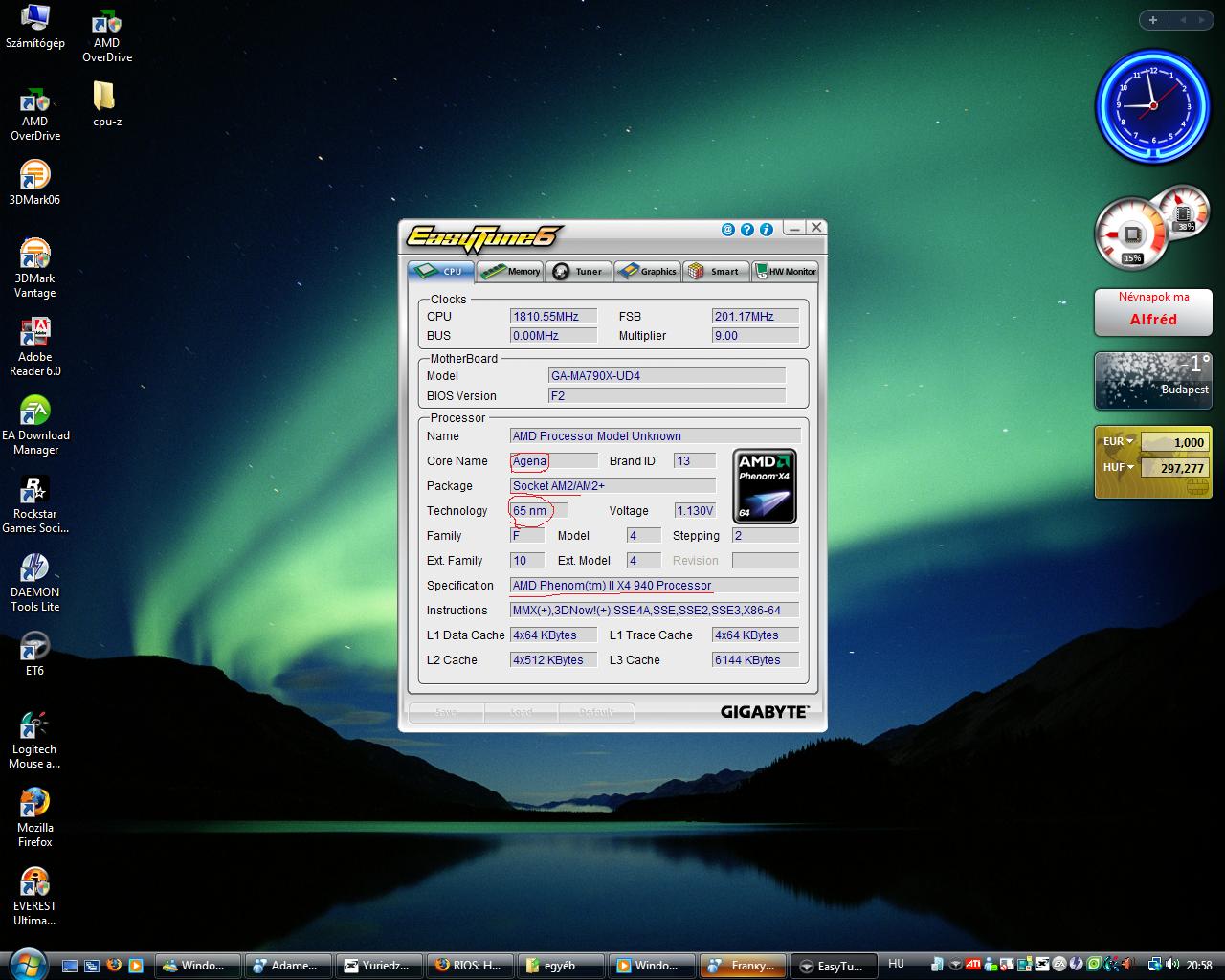Open the Graphics tab
The width and height of the screenshot is (1225, 980).
pyautogui.click(x=647, y=271)
